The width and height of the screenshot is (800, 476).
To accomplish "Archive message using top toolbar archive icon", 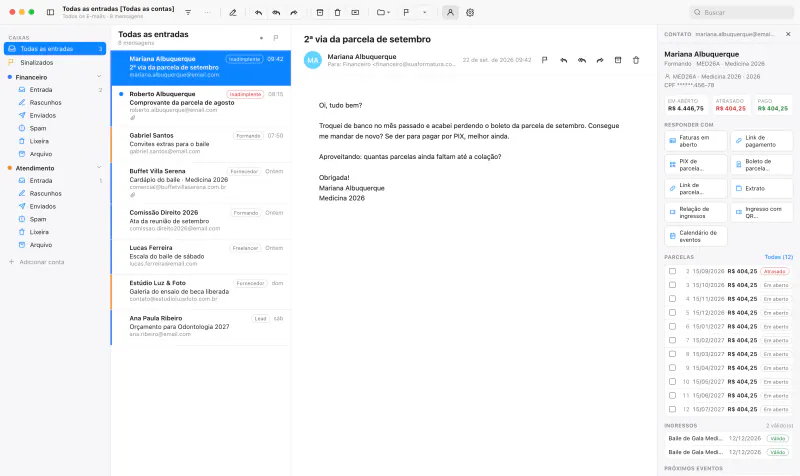I will [320, 12].
